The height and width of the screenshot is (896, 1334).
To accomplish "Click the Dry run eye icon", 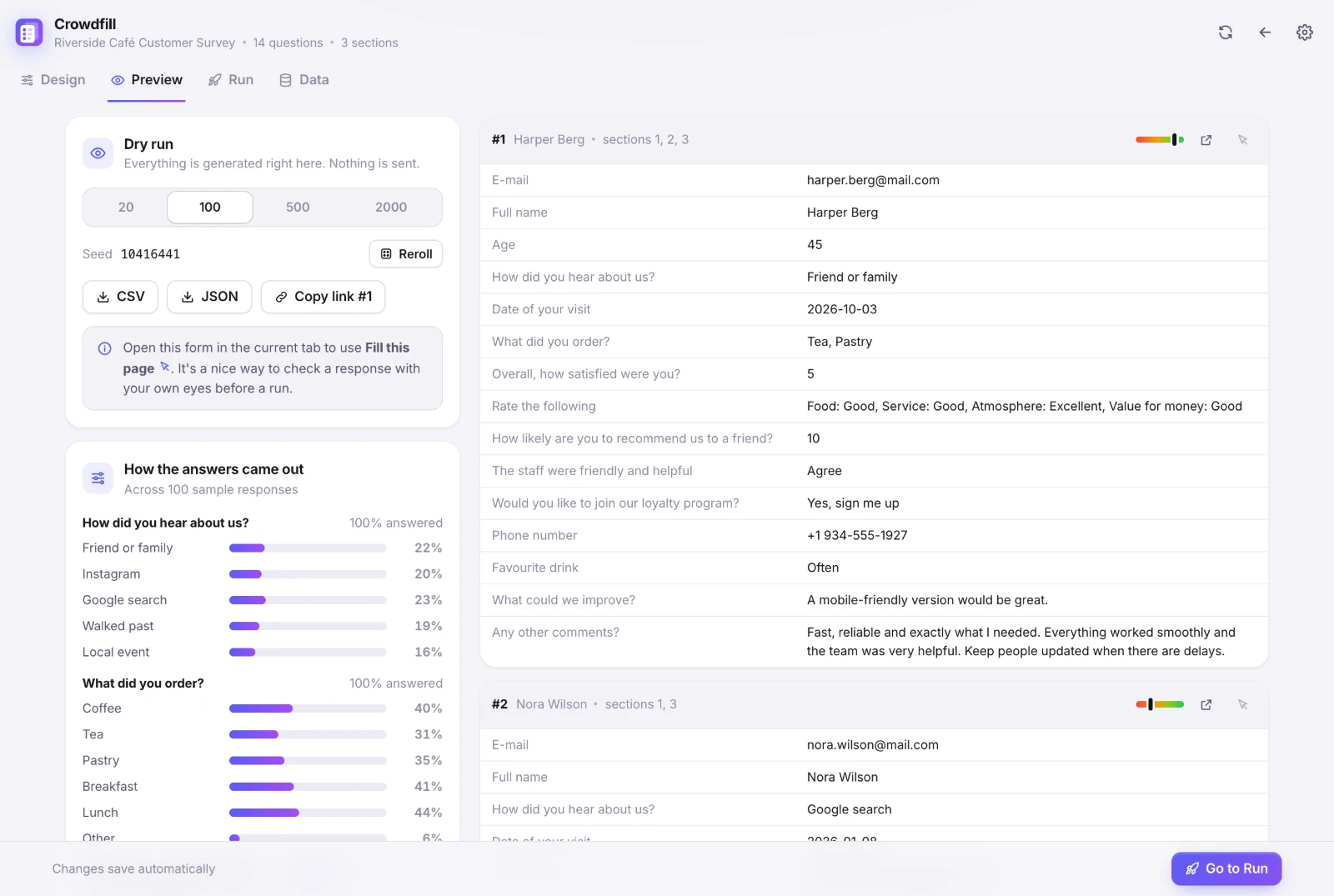I will [x=98, y=153].
